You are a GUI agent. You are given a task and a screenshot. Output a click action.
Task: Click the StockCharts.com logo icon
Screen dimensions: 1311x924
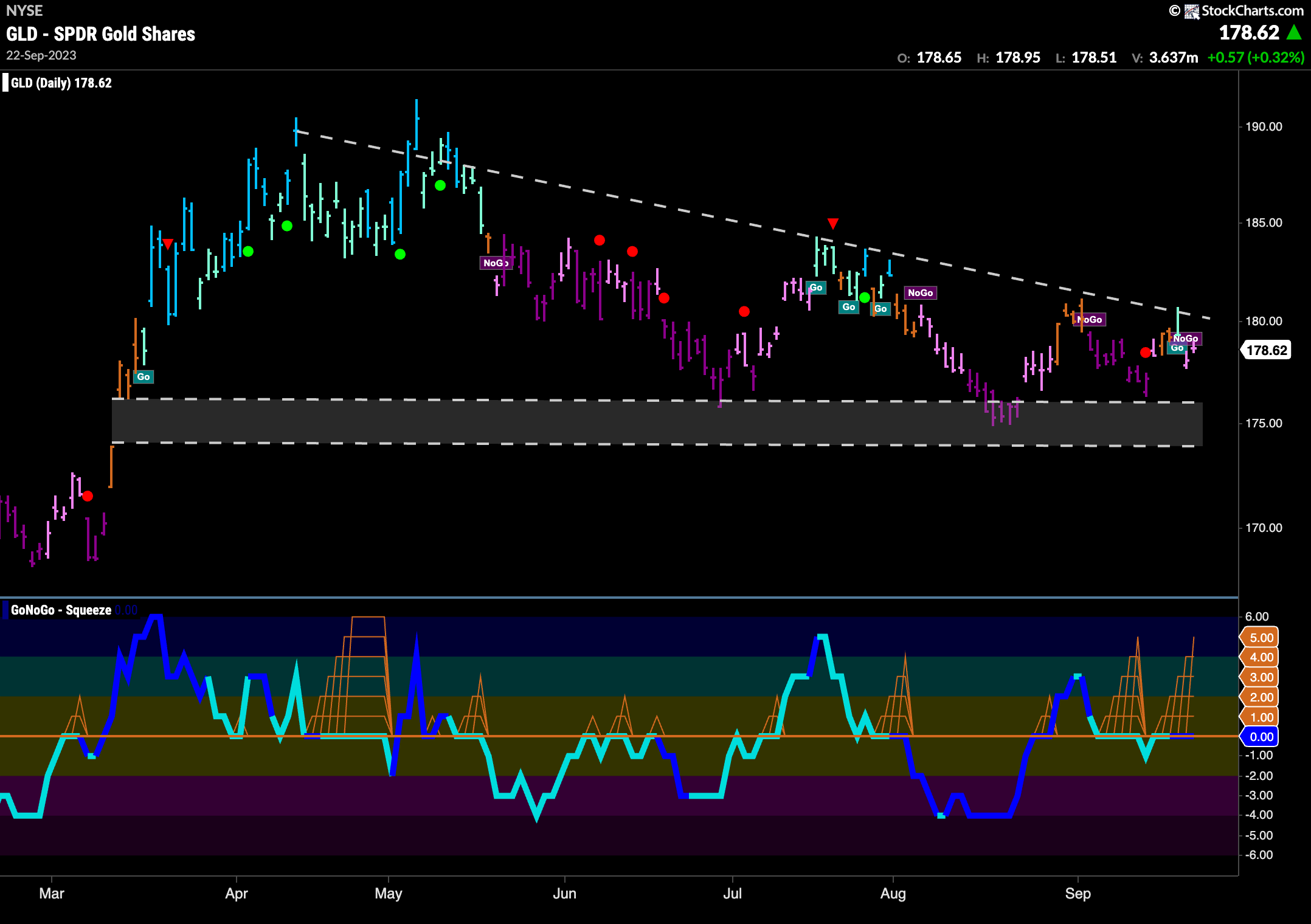point(1191,11)
